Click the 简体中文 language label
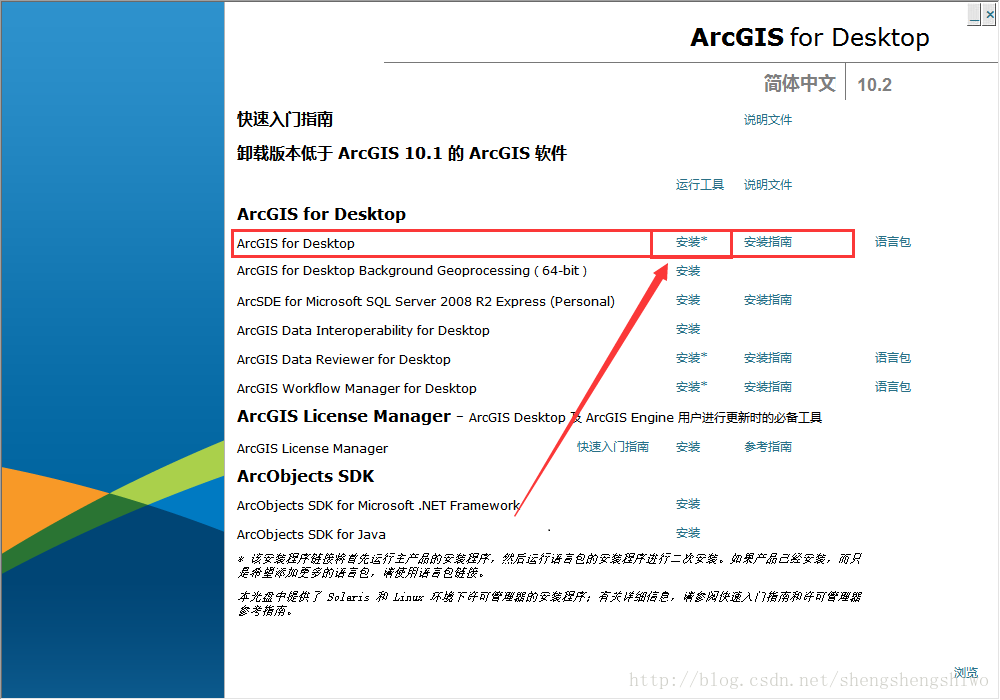This screenshot has height=700, width=1000. 800,84
